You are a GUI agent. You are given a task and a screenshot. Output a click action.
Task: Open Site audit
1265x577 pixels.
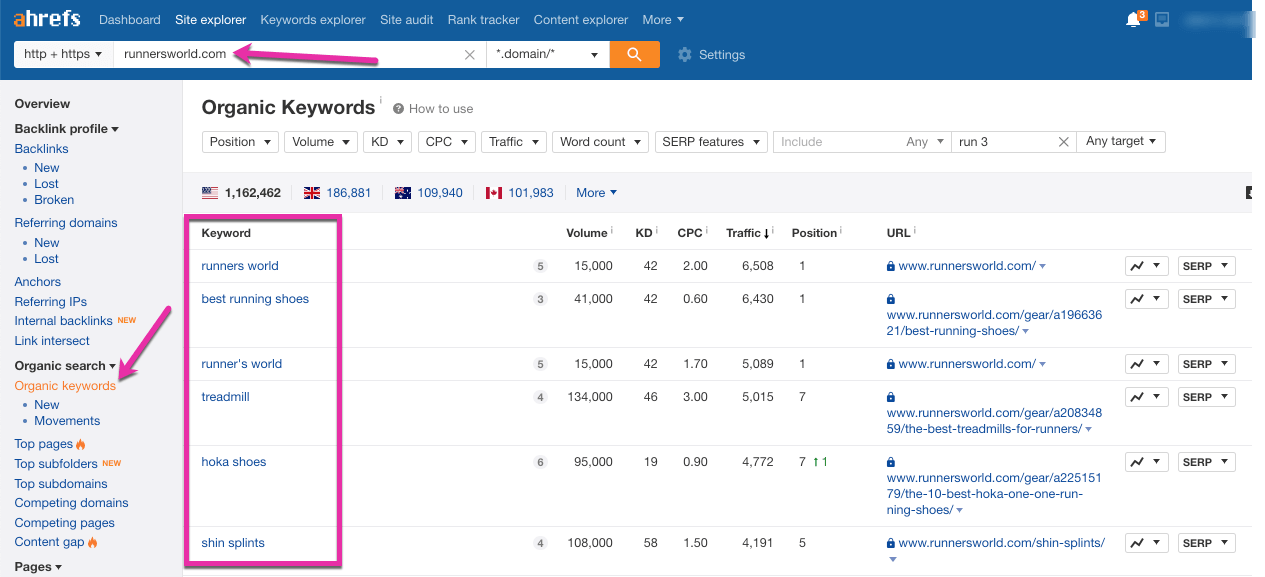(407, 20)
